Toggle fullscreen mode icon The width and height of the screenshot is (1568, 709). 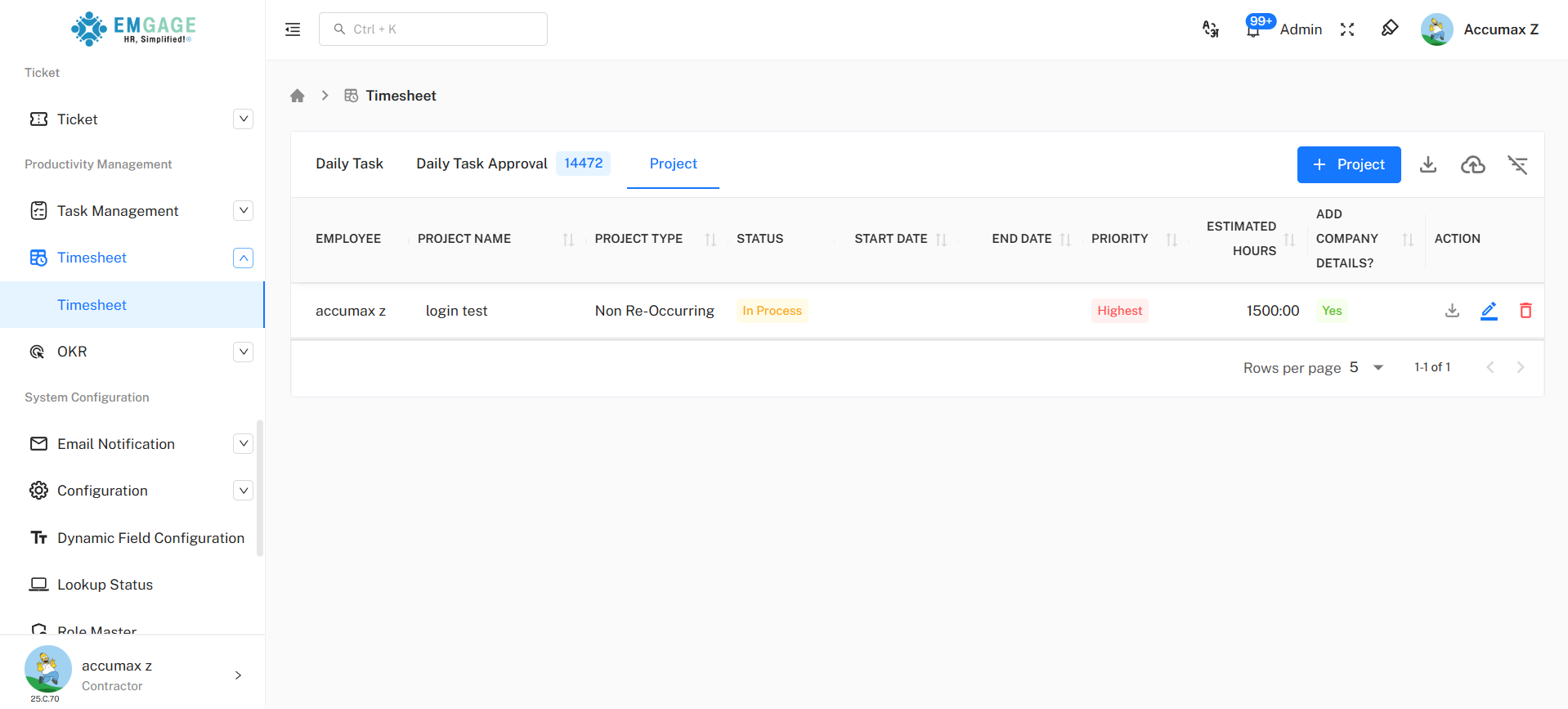pos(1347,29)
